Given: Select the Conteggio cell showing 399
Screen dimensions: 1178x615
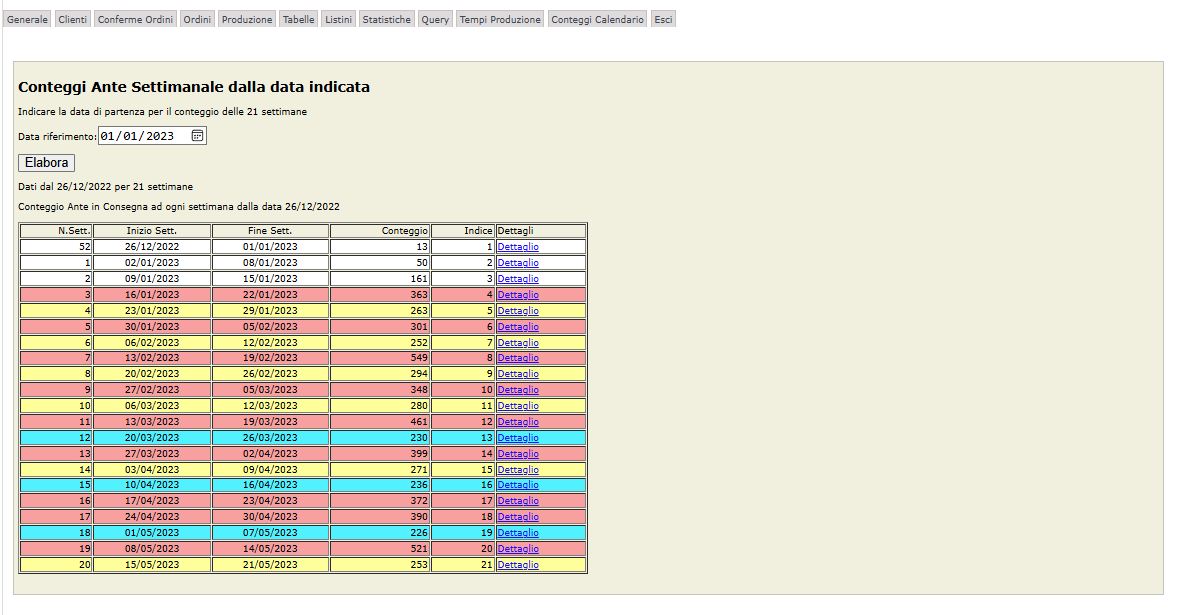Looking at the screenshot, I should tap(380, 454).
